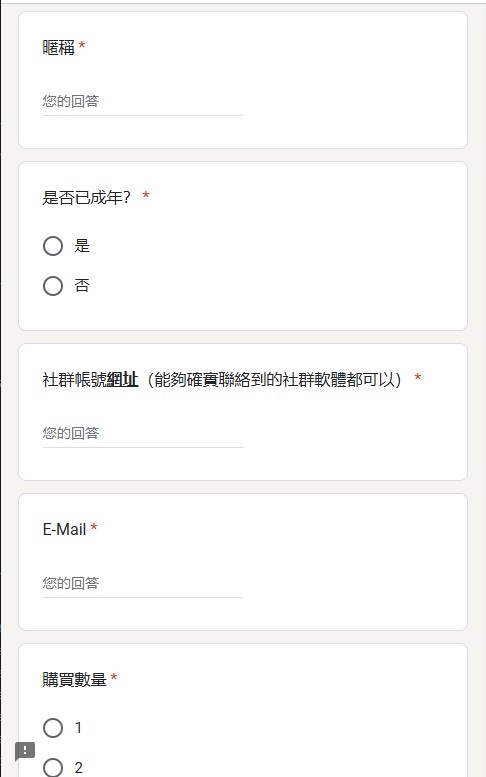Click the required asterisk beside E-Mail

[x=94, y=528]
